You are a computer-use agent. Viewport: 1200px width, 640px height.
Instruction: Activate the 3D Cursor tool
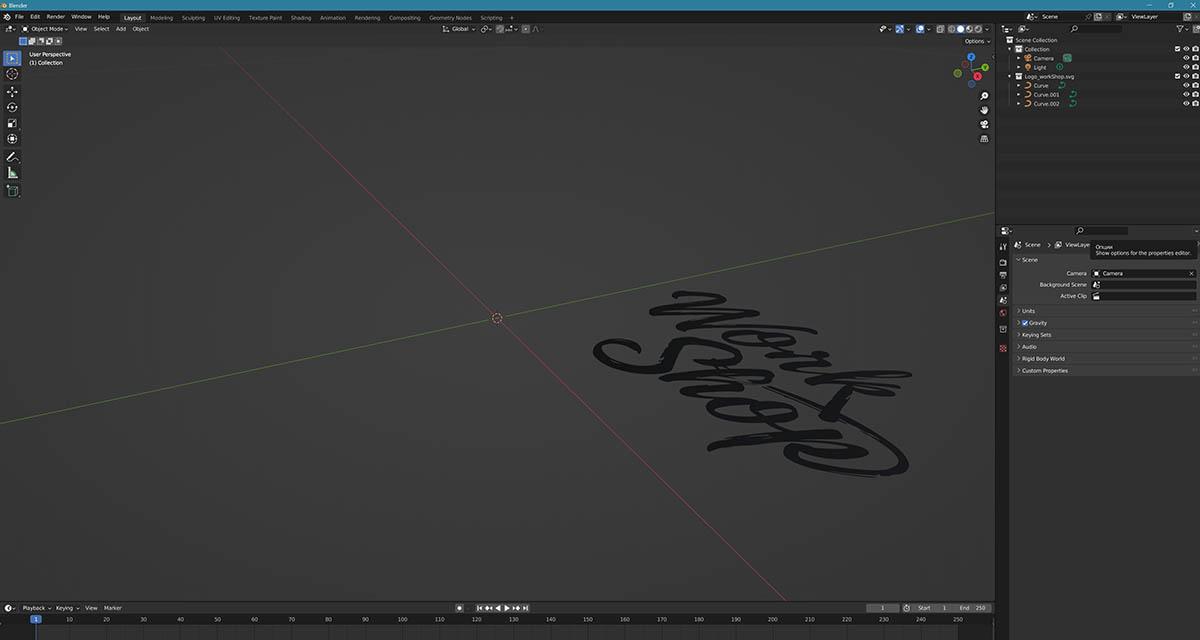point(12,74)
